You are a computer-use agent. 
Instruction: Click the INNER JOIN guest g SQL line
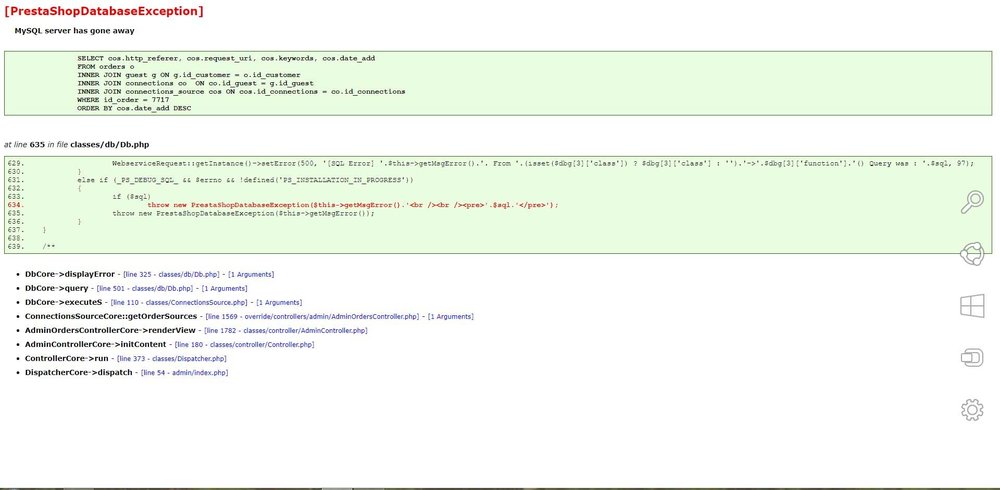click(189, 75)
